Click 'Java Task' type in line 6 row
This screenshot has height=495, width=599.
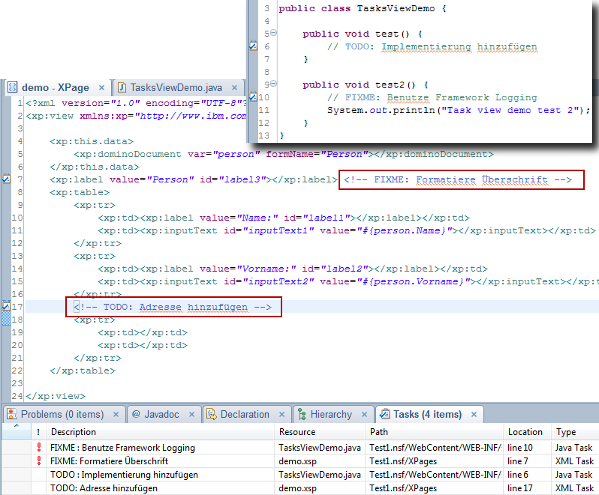coord(574,475)
